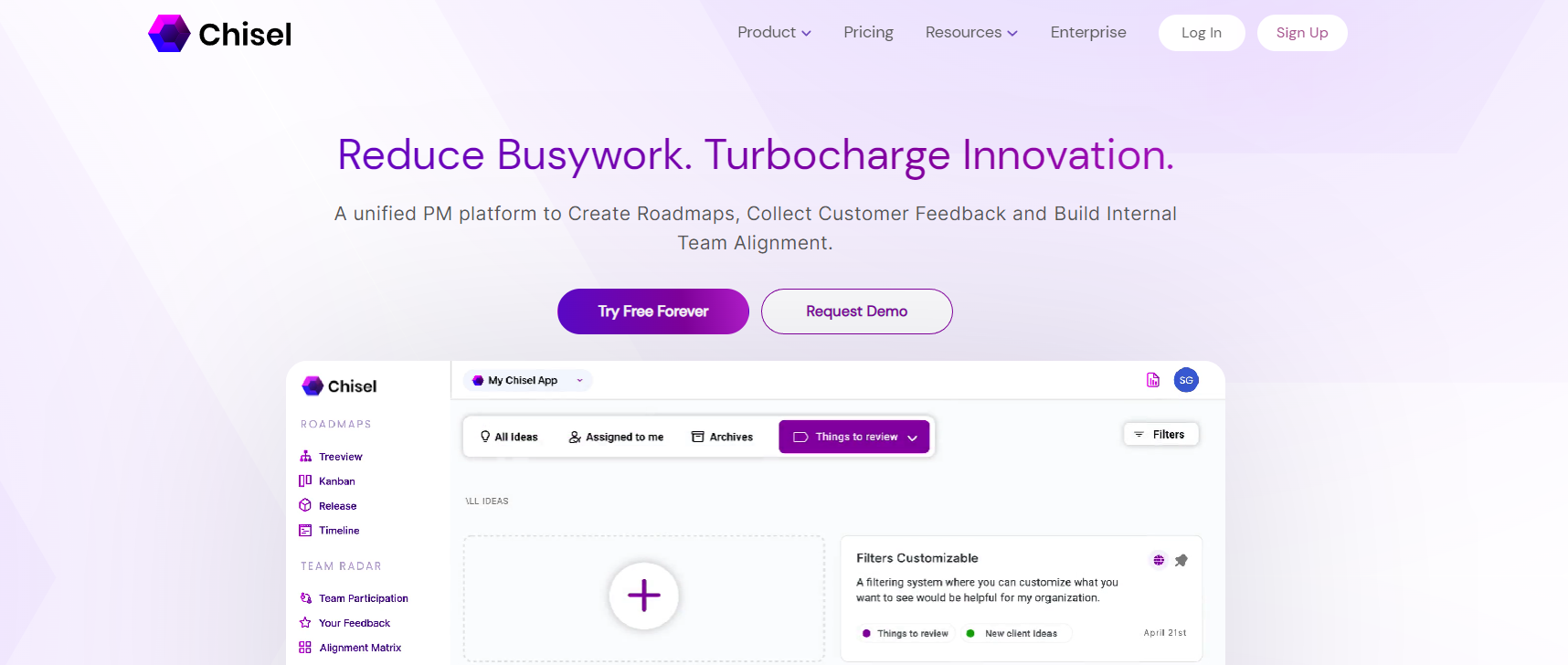The height and width of the screenshot is (665, 1568).
Task: Open the My Chisel App workspace dropdown
Action: pos(528,380)
